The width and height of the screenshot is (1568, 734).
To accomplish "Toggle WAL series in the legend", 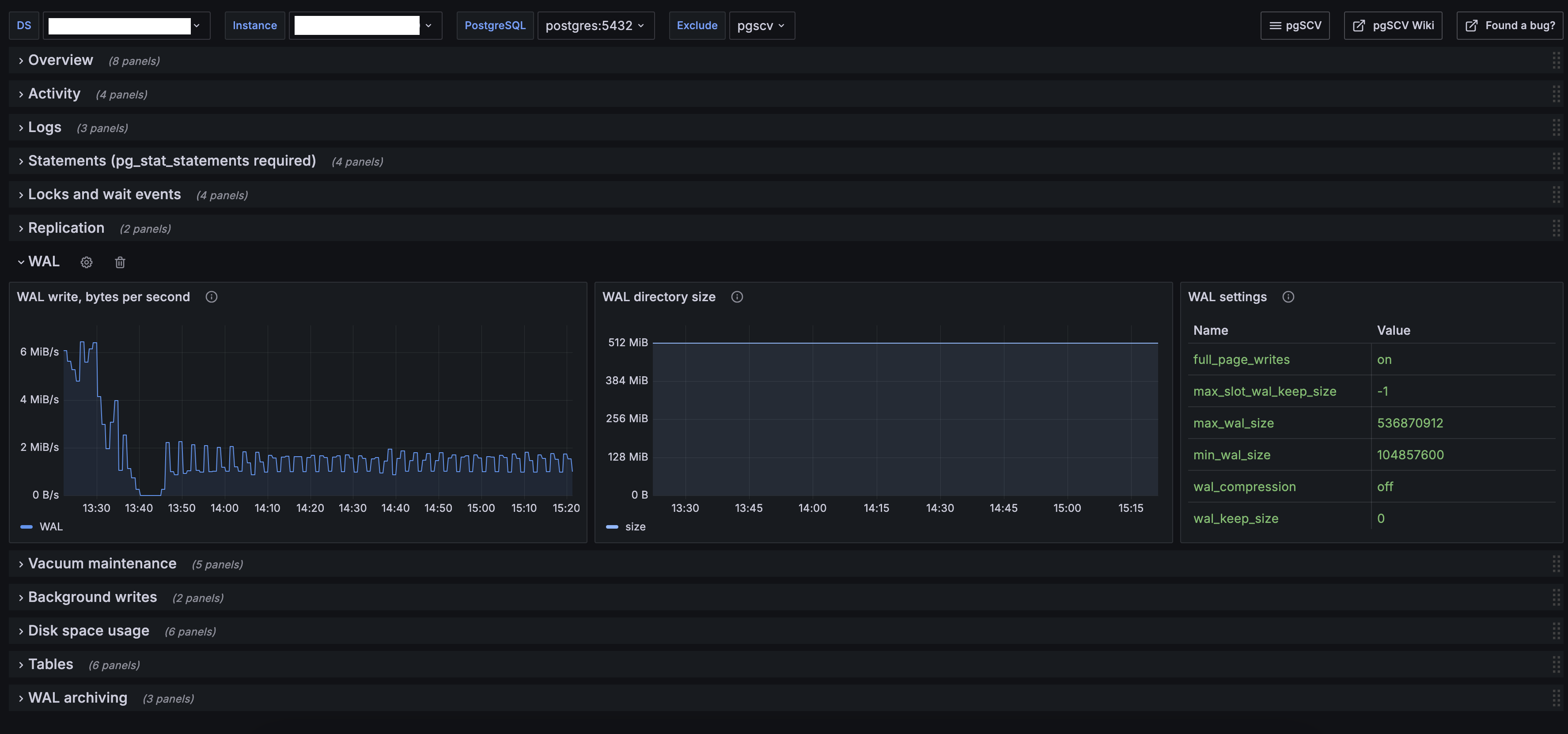I will pos(50,526).
